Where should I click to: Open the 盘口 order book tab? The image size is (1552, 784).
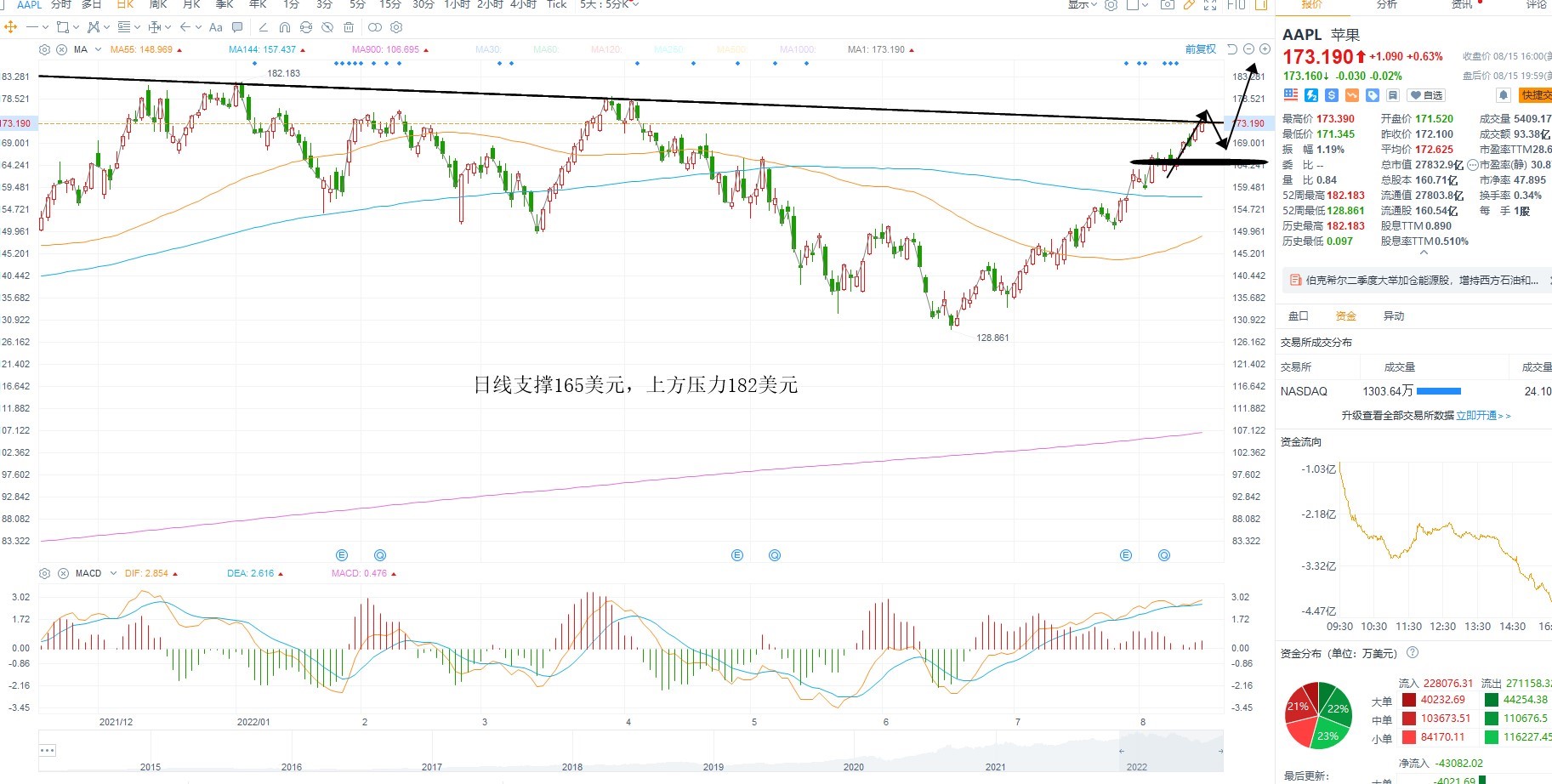[1298, 316]
